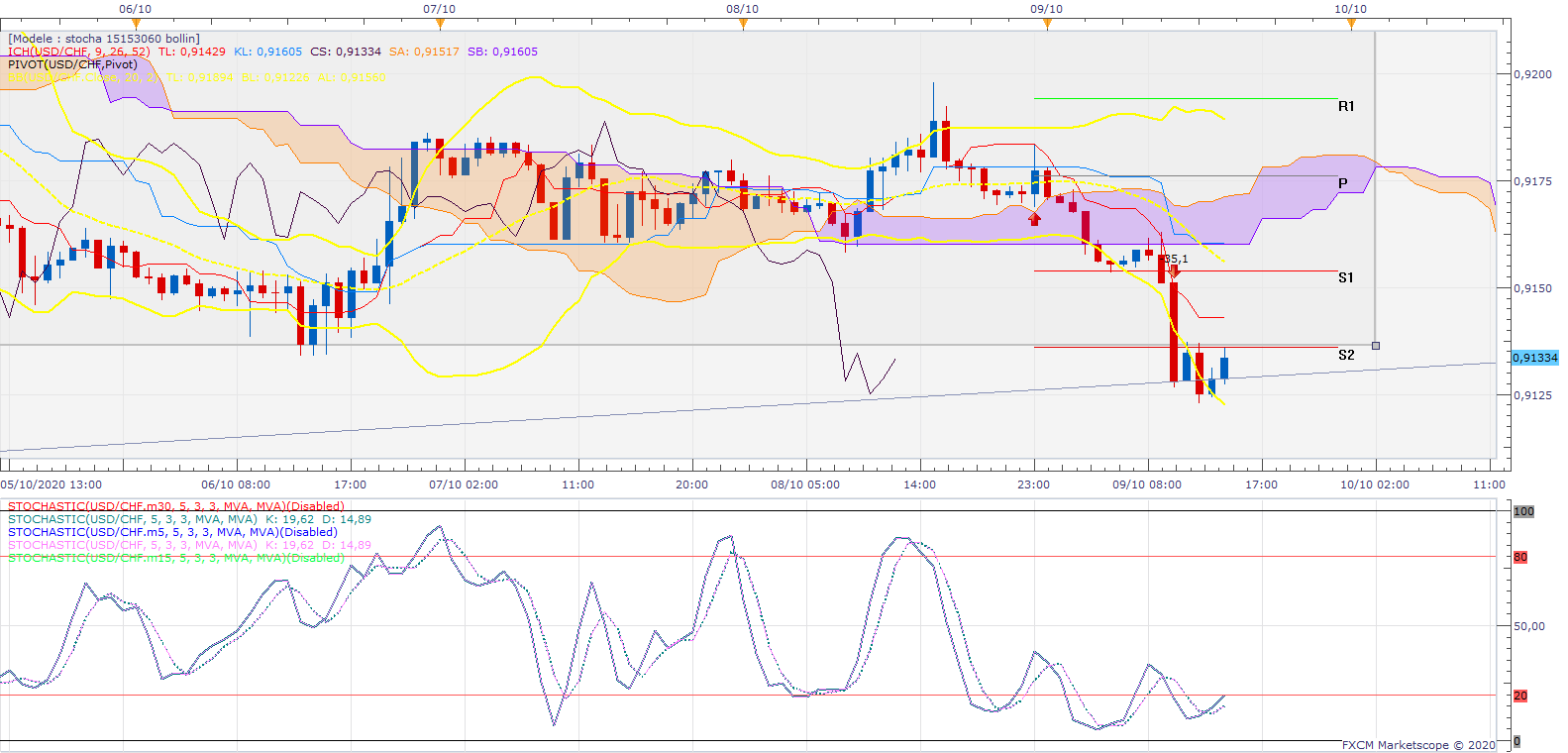
Task: Click the 08/10 day marker triangle
Action: (743, 23)
